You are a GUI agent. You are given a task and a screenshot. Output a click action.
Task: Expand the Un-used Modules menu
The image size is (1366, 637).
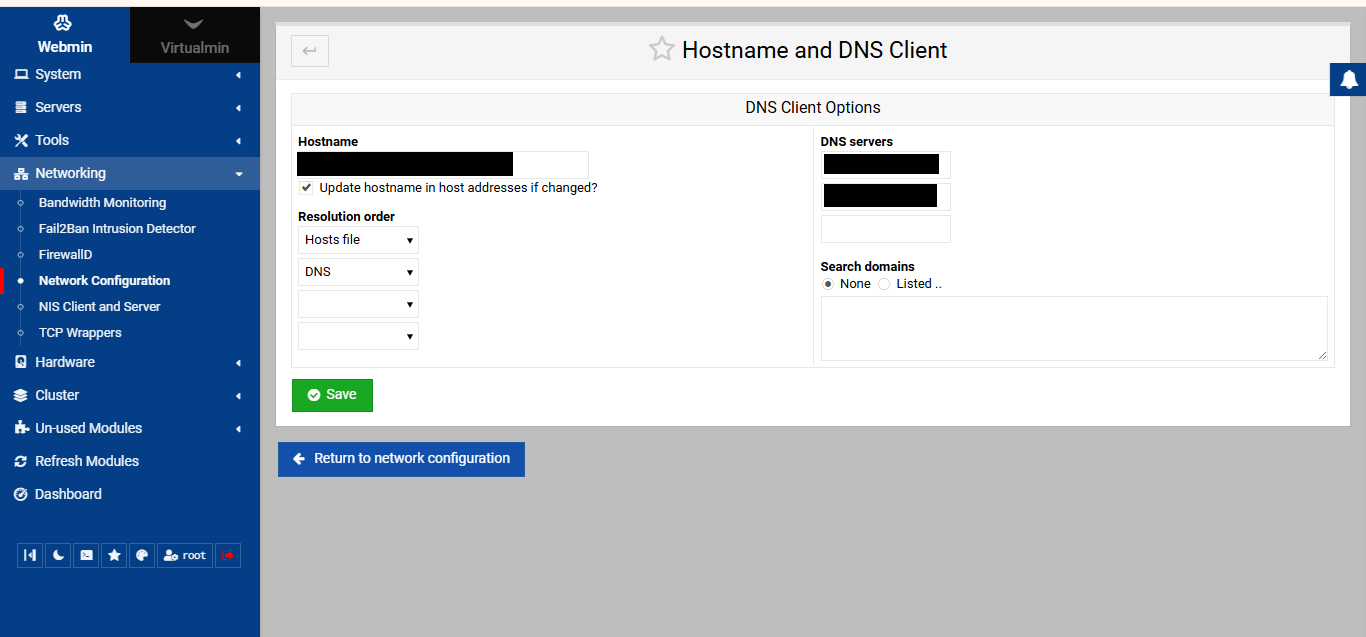(130, 428)
